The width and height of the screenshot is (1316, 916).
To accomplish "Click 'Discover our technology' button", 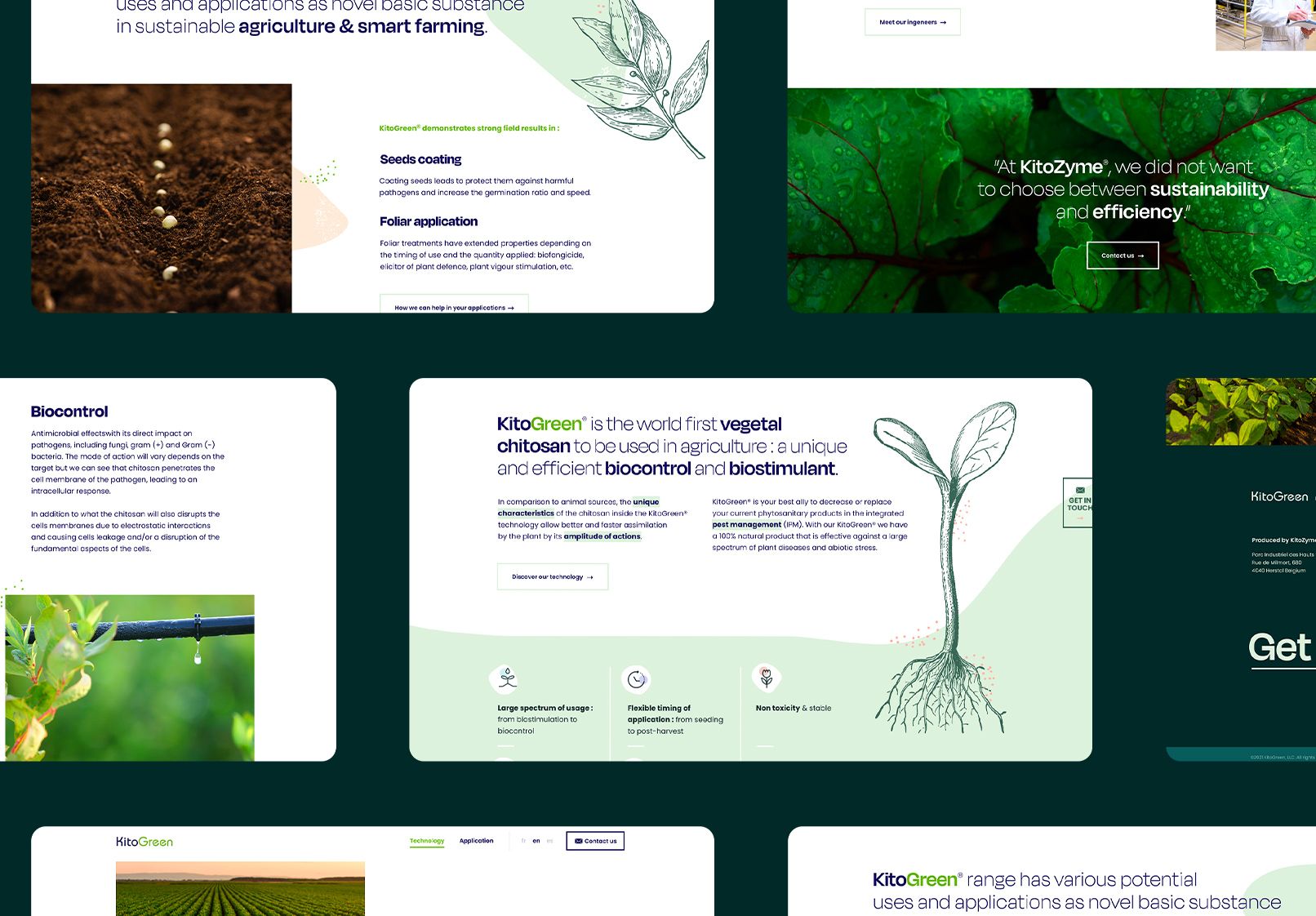I will (553, 576).
